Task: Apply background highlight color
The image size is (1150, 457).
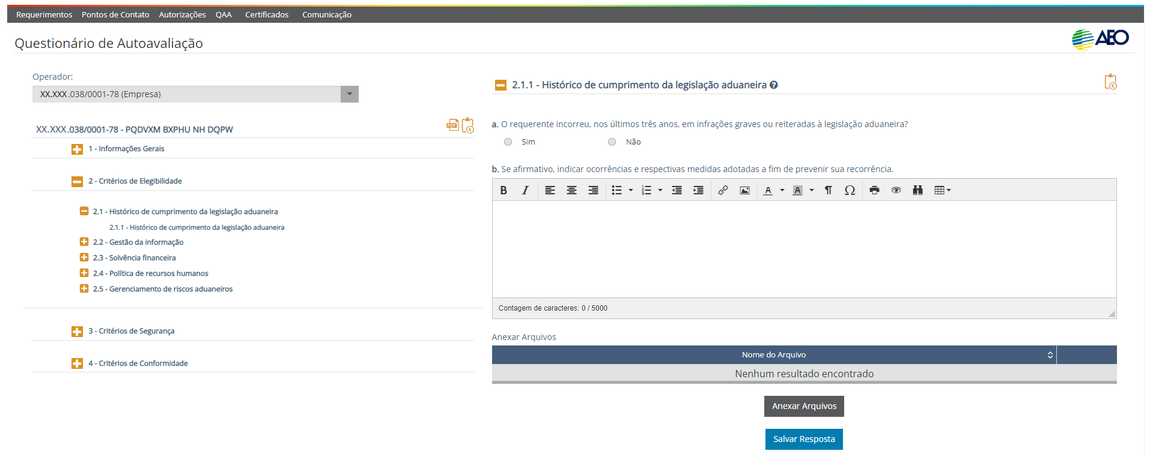Action: [798, 190]
